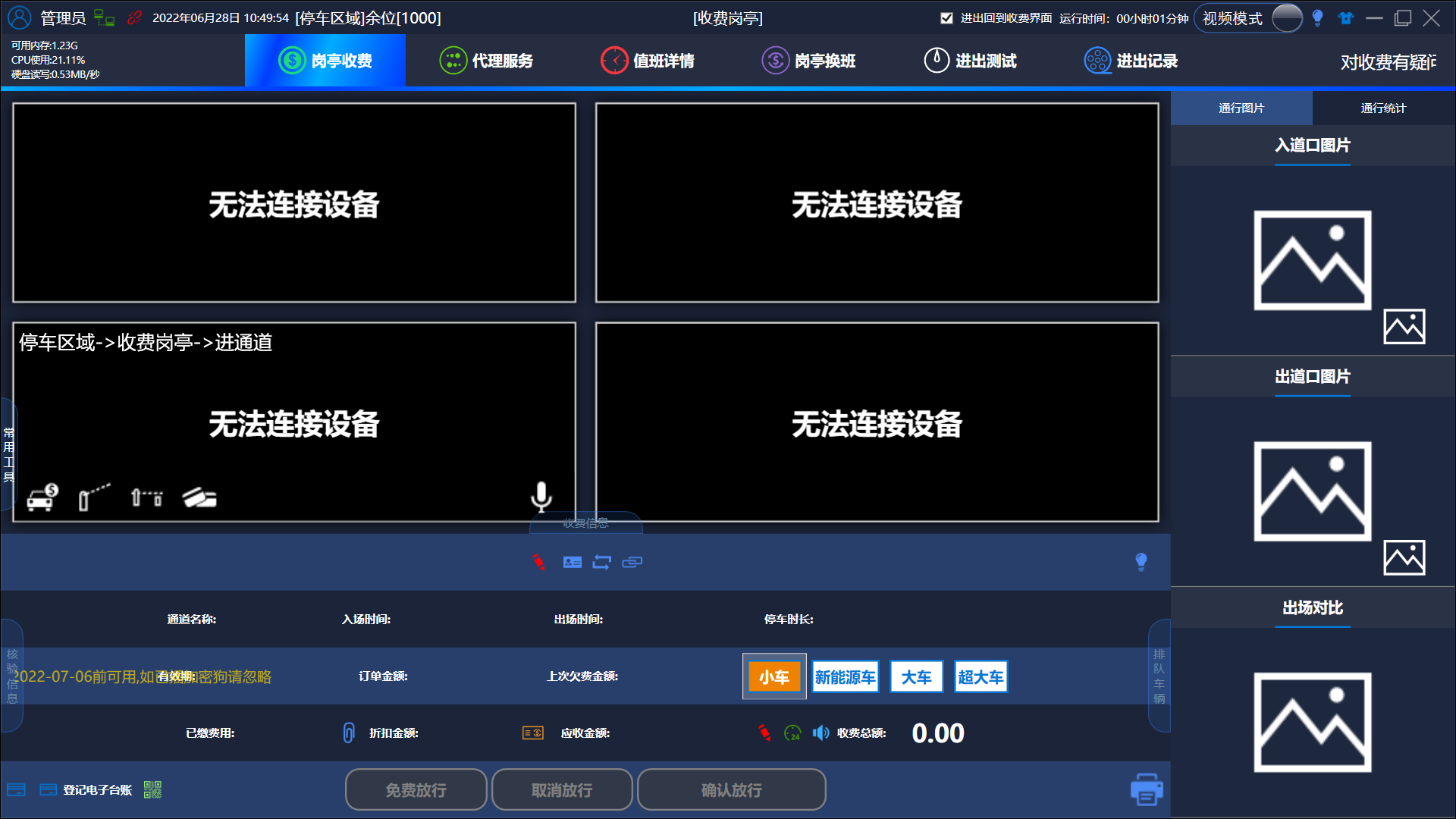This screenshot has width=1456, height=819.
Task: Click the raise barrier gate icon
Action: 94,497
